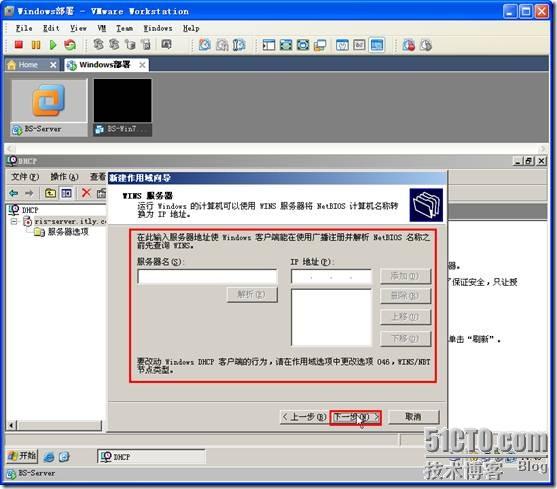
Task: Click the Up One Level folder icon
Action: pos(50,193)
